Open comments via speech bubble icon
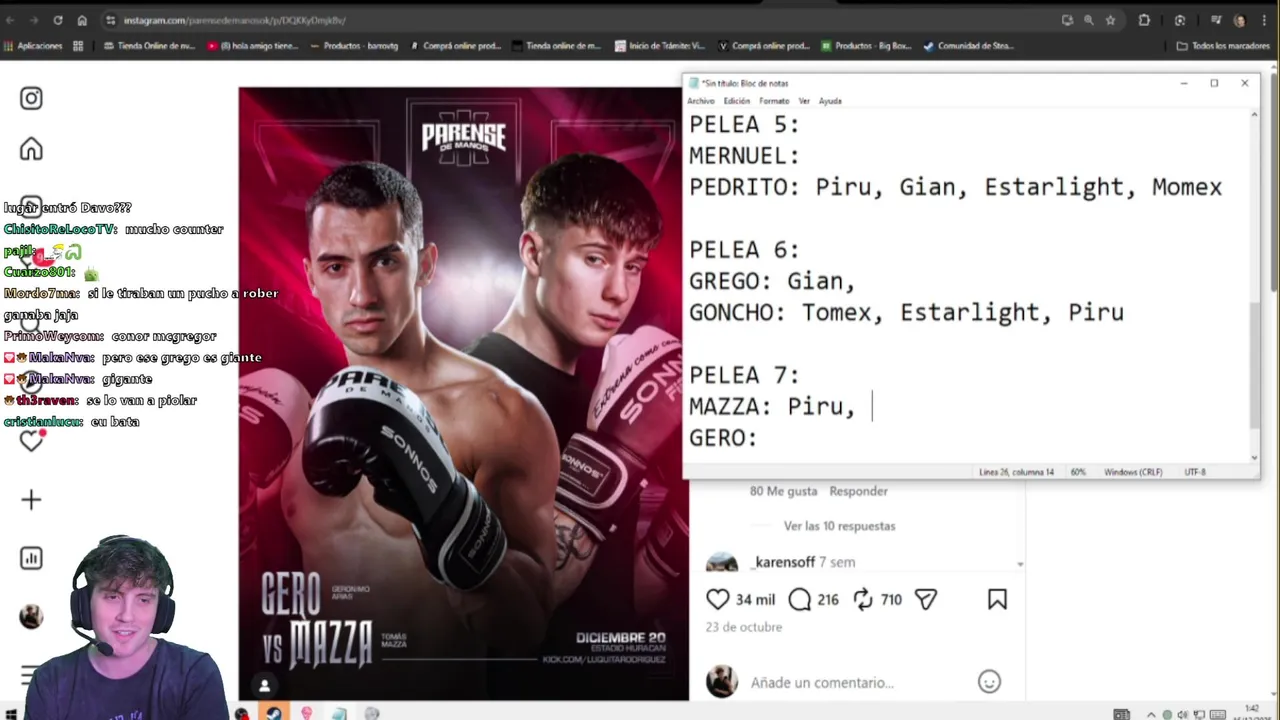Viewport: 1280px width, 720px height. click(799, 599)
